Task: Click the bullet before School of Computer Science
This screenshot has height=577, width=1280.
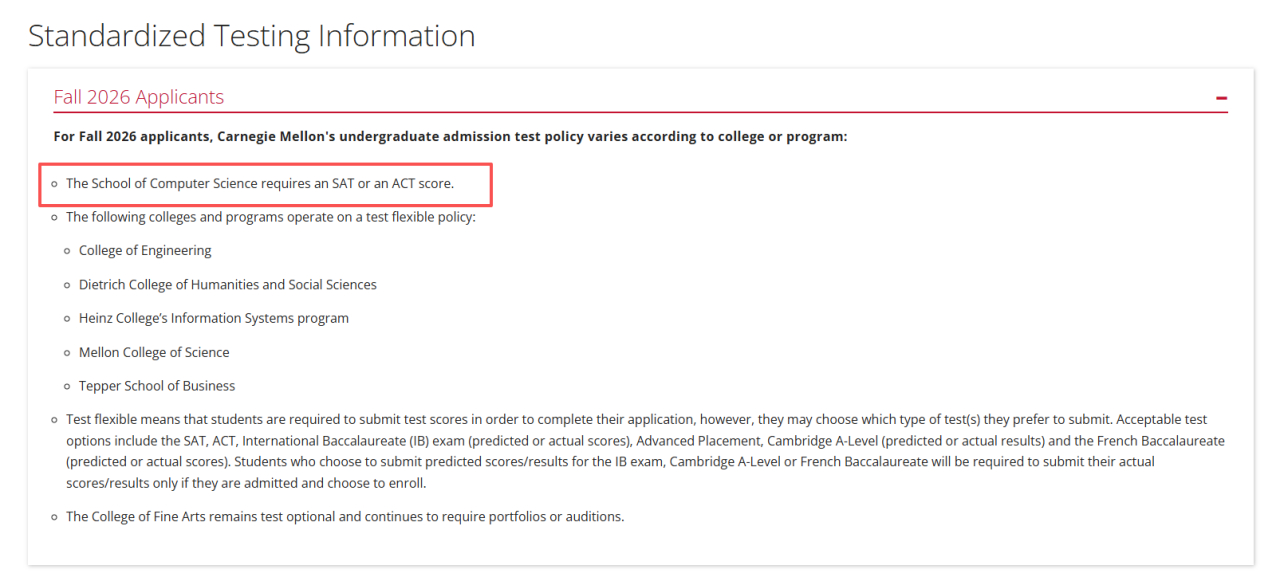Action: click(55, 184)
